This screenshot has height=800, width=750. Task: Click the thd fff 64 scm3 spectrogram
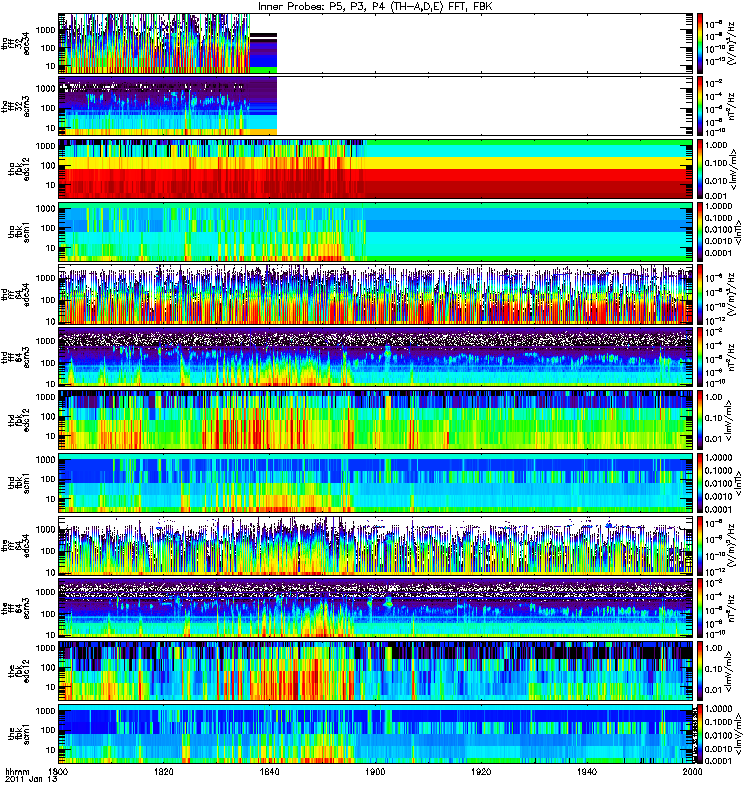tap(376, 357)
